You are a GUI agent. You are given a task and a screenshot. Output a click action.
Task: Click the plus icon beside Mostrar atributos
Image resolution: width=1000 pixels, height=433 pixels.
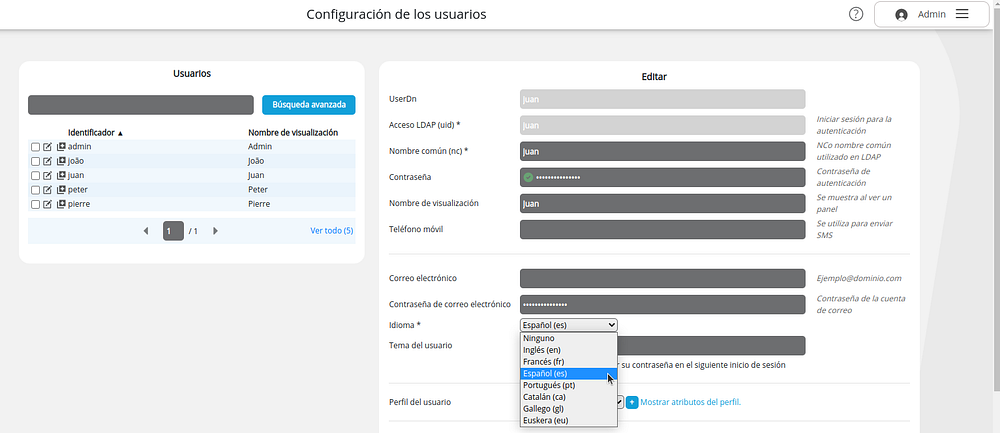pyautogui.click(x=632, y=402)
